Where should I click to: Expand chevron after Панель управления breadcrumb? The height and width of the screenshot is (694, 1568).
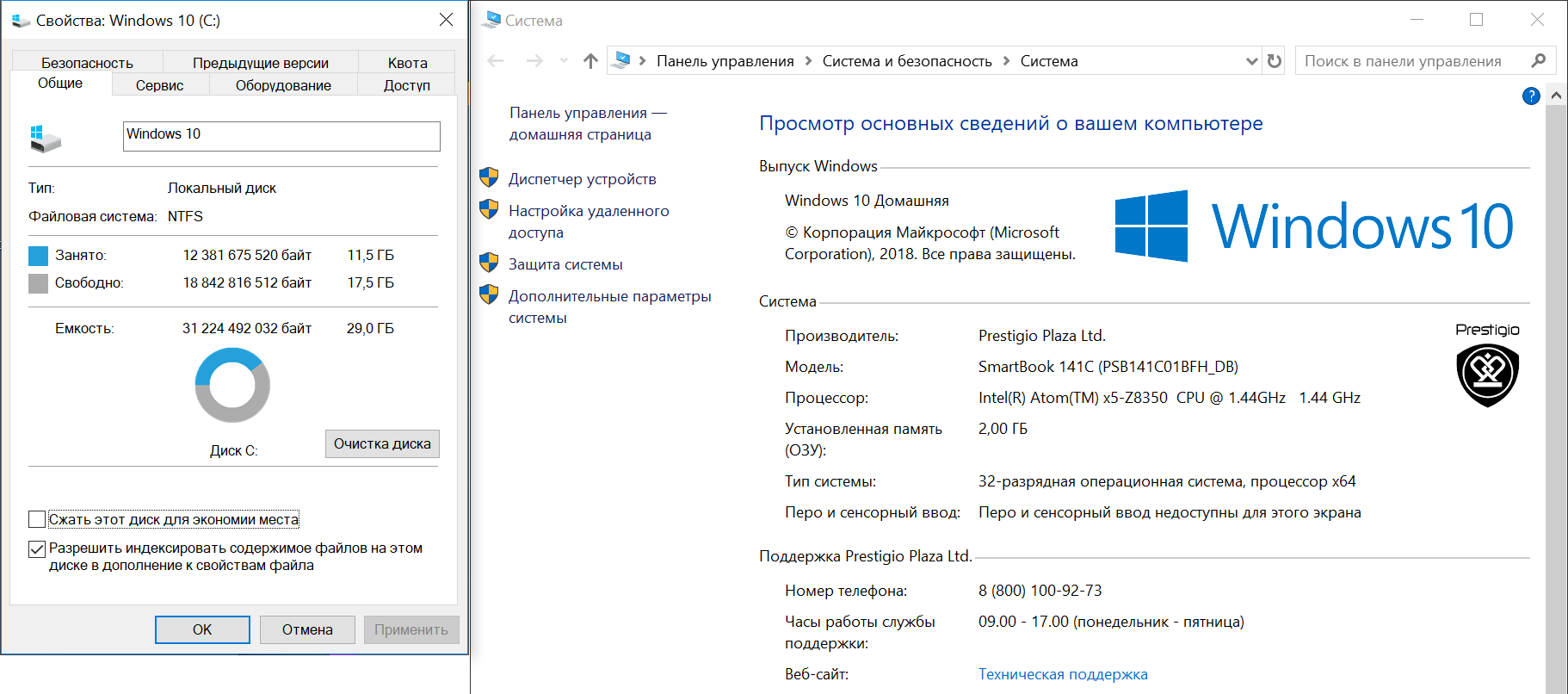[x=808, y=61]
